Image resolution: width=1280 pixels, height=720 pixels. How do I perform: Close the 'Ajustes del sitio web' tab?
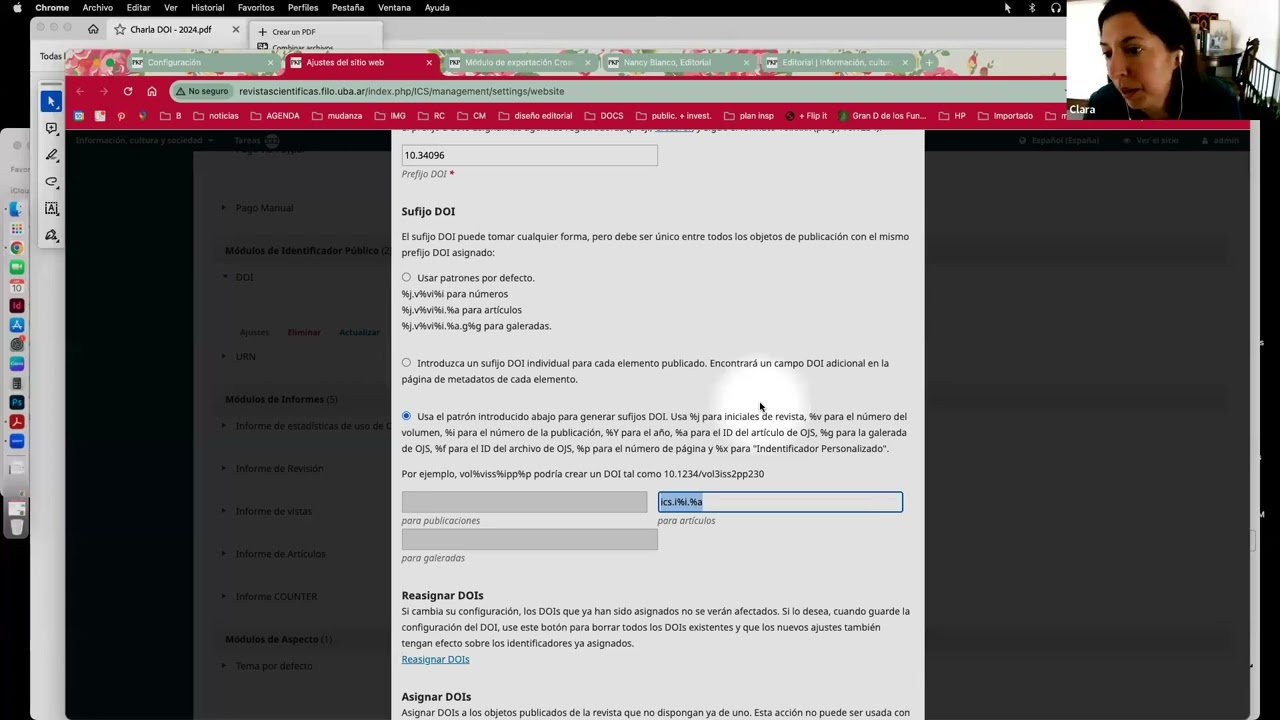point(429,62)
